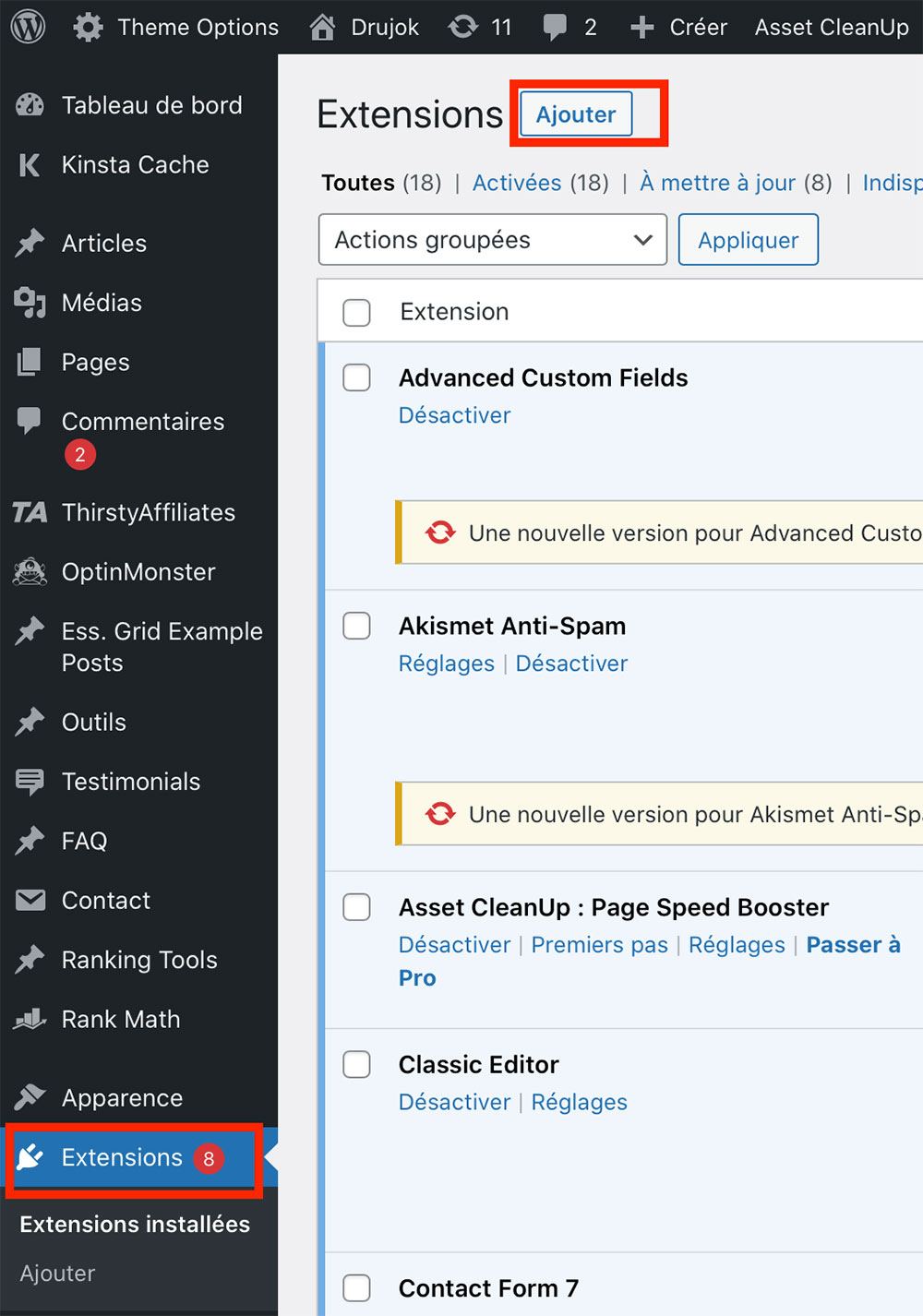
Task: Click the Appliquer button
Action: (x=749, y=240)
